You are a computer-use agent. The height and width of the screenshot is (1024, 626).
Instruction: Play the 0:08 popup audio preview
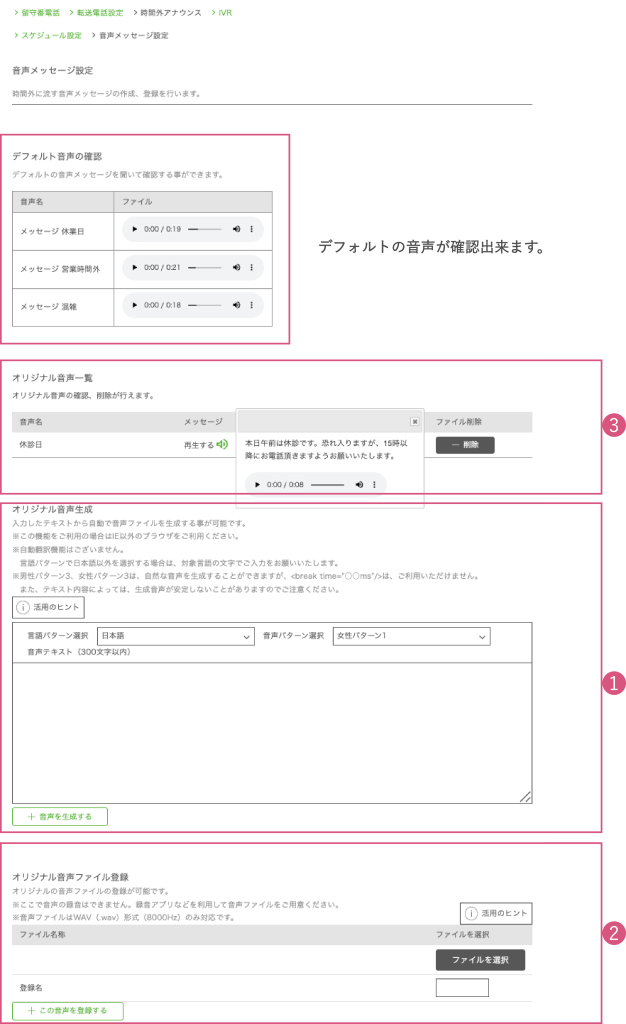pos(257,484)
